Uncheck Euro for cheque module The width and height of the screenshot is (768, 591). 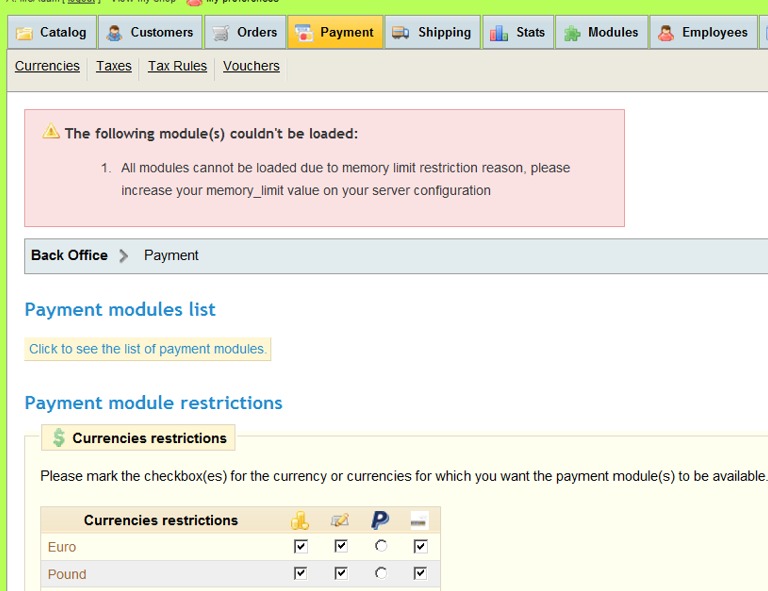click(x=341, y=546)
